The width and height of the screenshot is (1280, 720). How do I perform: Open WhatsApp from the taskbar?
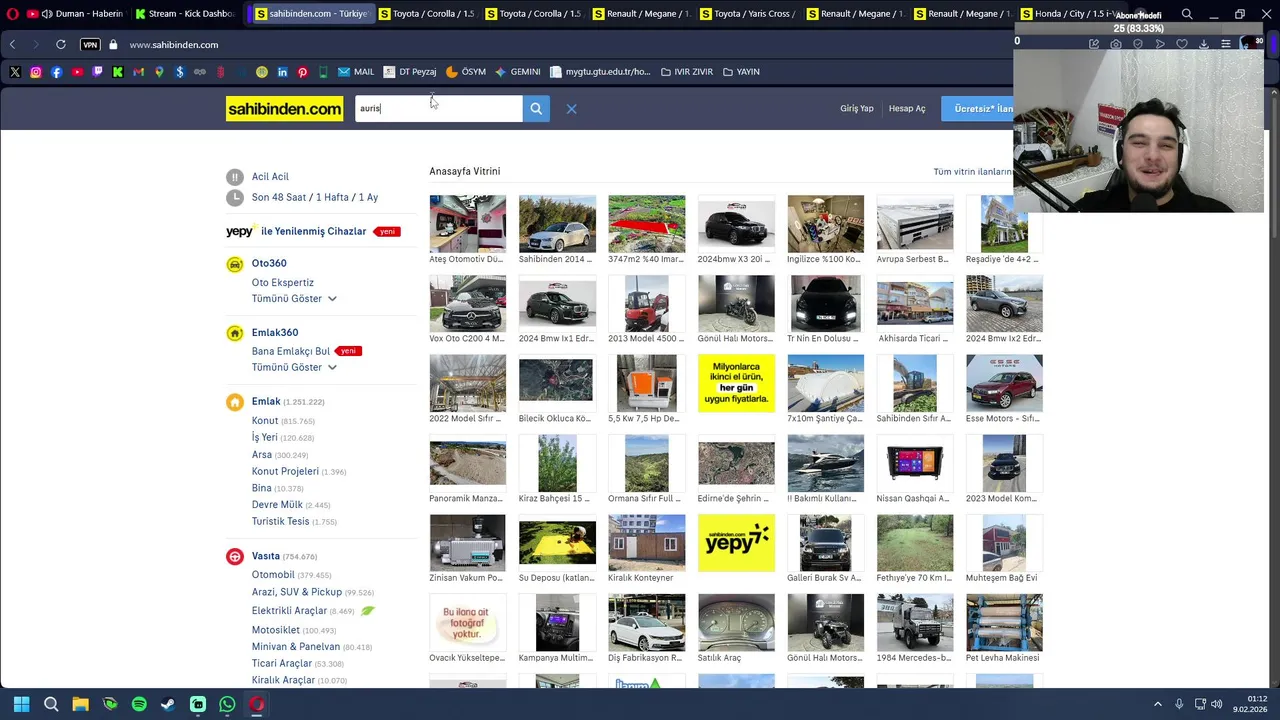tap(227, 704)
